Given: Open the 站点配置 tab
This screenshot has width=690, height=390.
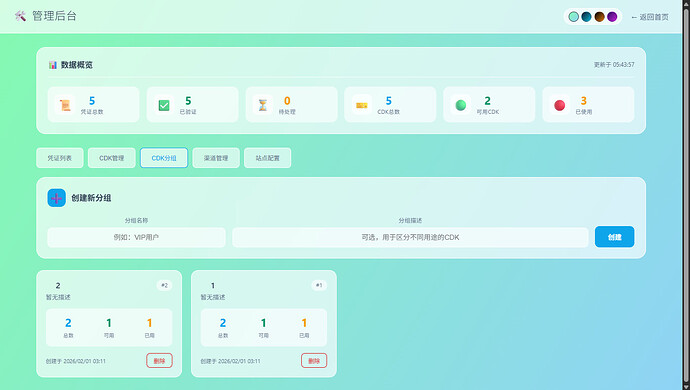Looking at the screenshot, I should tap(268, 158).
